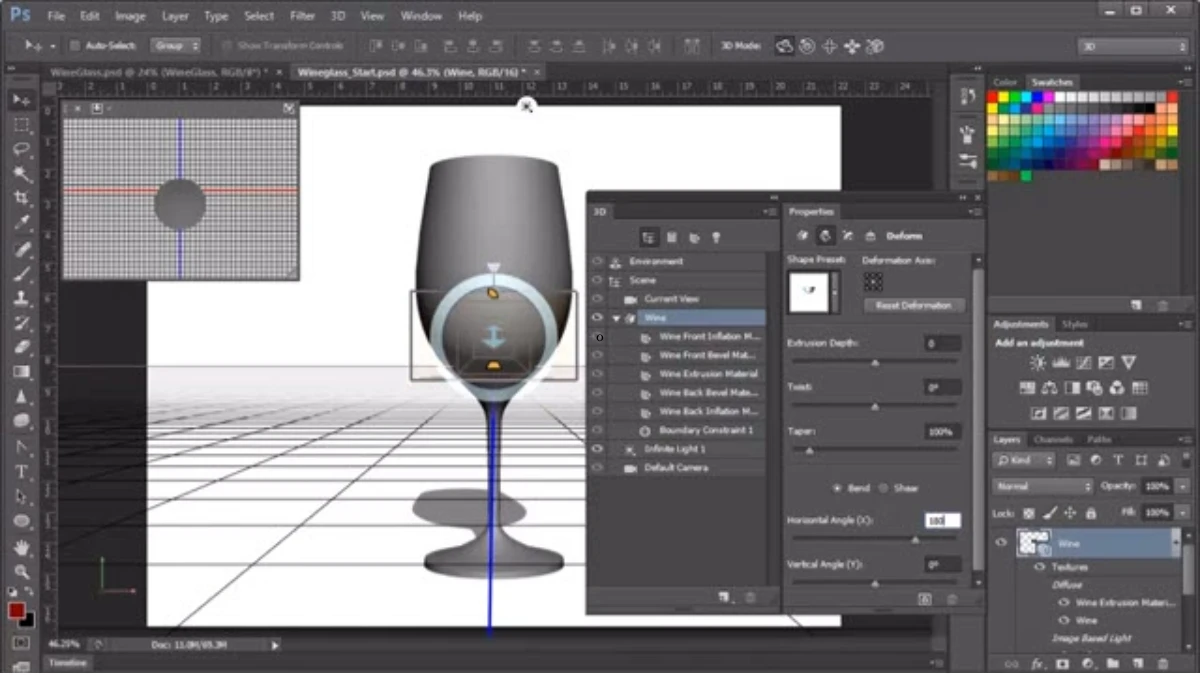Open the Auto-Select Group dropdown
1200x675 pixels.
[176, 46]
